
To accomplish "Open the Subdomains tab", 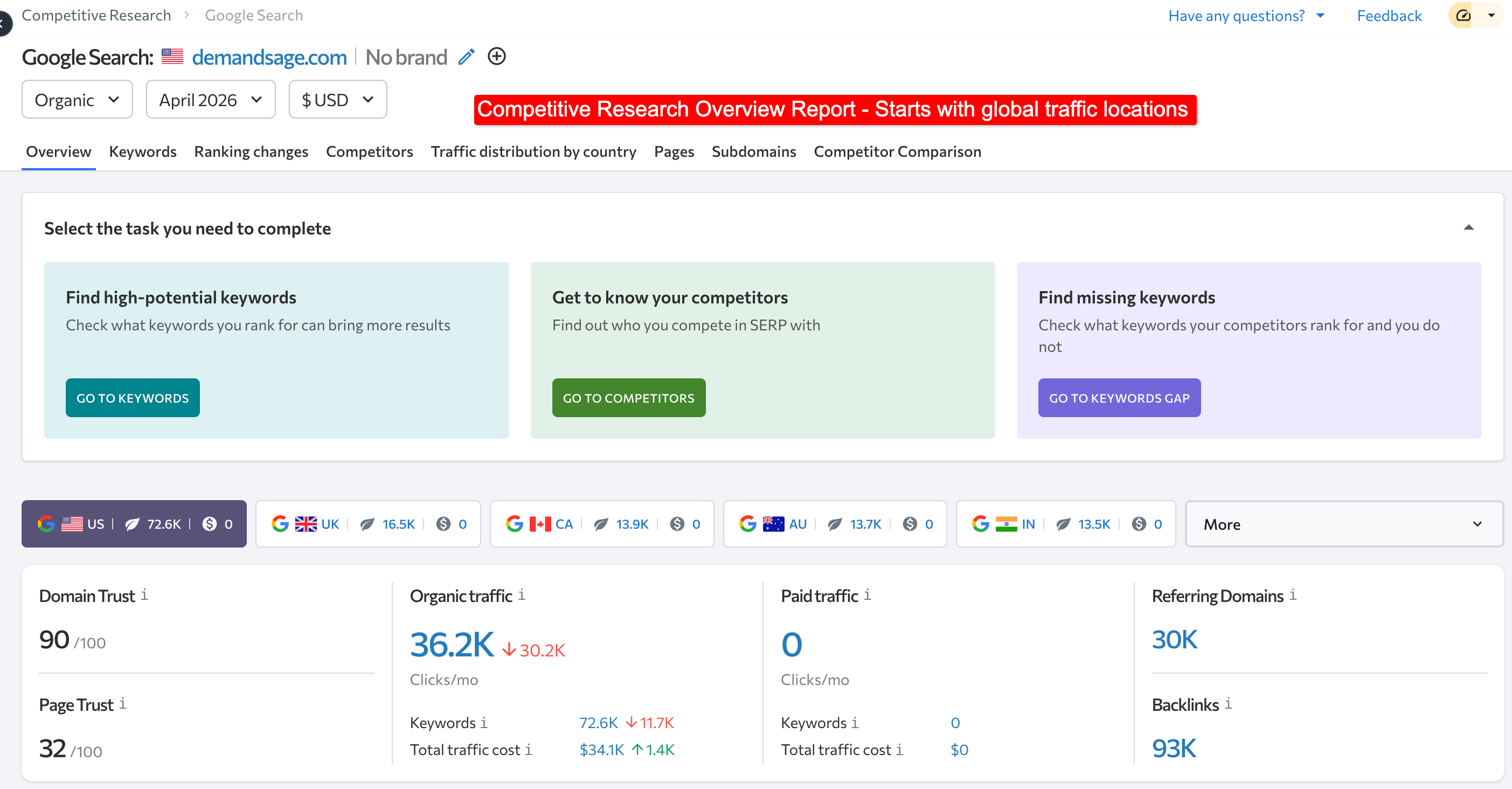I will (754, 151).
